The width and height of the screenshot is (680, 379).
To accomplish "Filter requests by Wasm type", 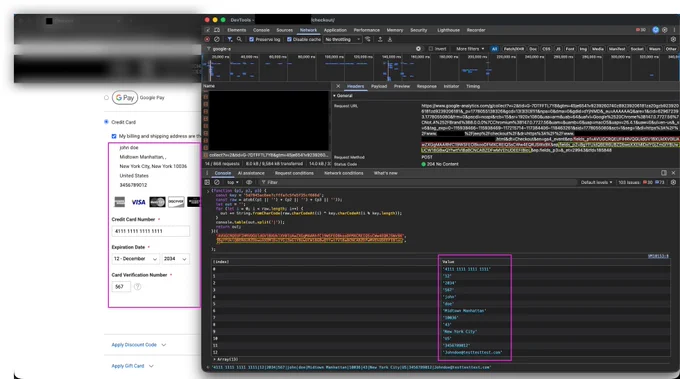I will (654, 49).
